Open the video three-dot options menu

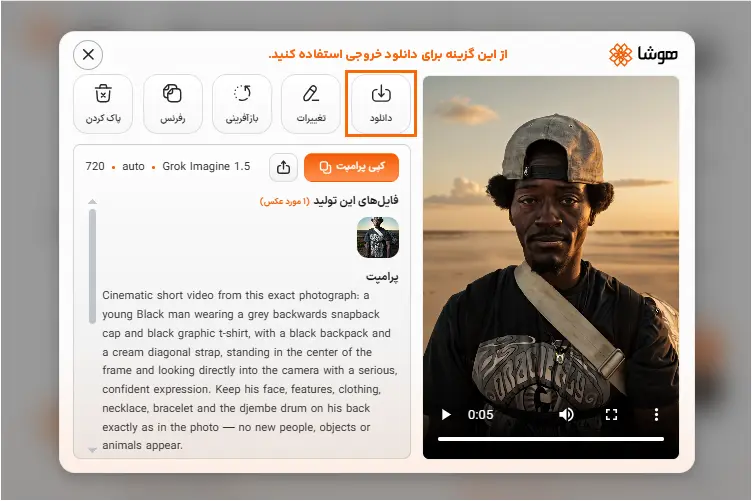pos(656,414)
